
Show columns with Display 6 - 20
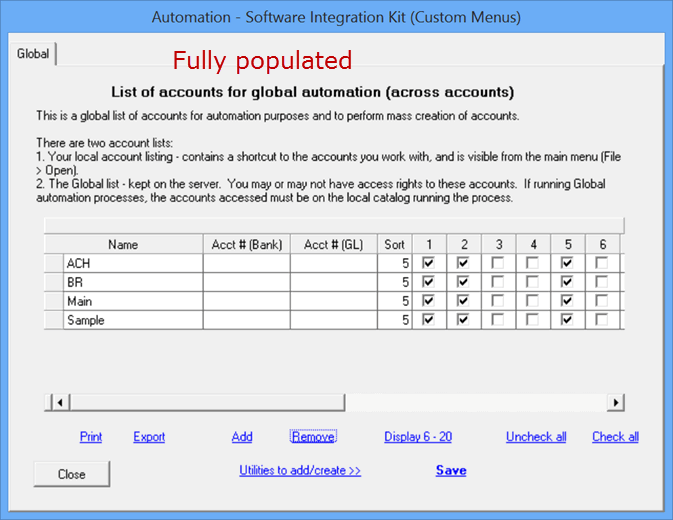418,437
